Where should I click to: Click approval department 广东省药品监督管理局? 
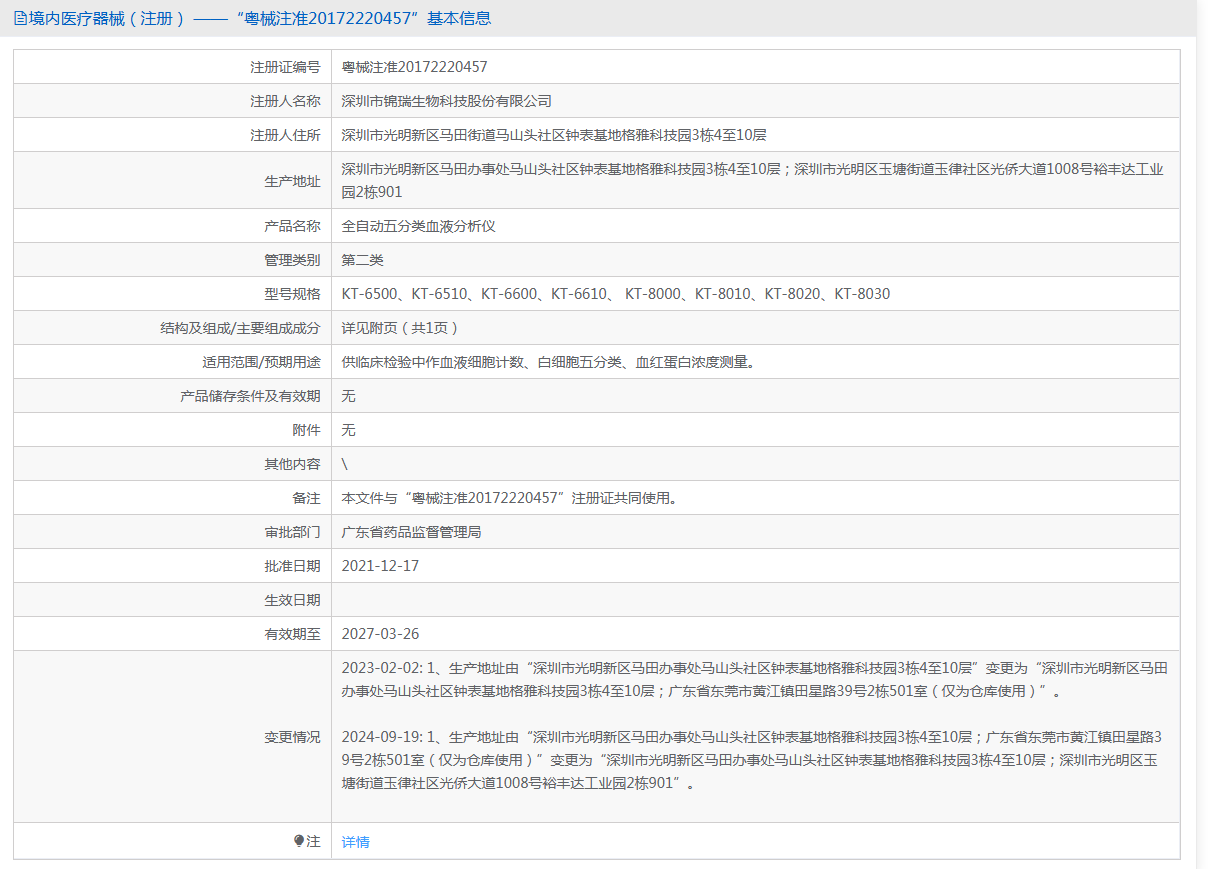coord(412,532)
